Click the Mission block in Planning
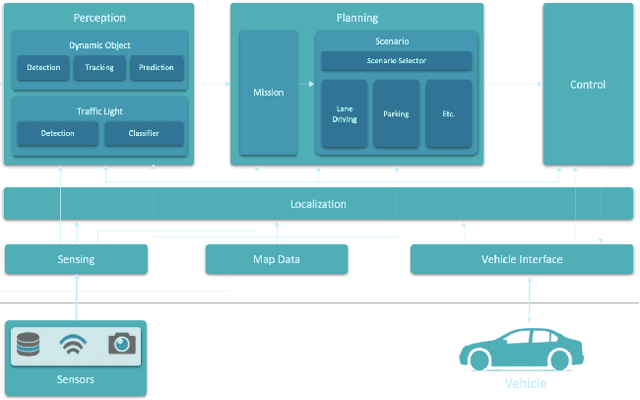Screen dimensions: 640x400 [x=268, y=93]
